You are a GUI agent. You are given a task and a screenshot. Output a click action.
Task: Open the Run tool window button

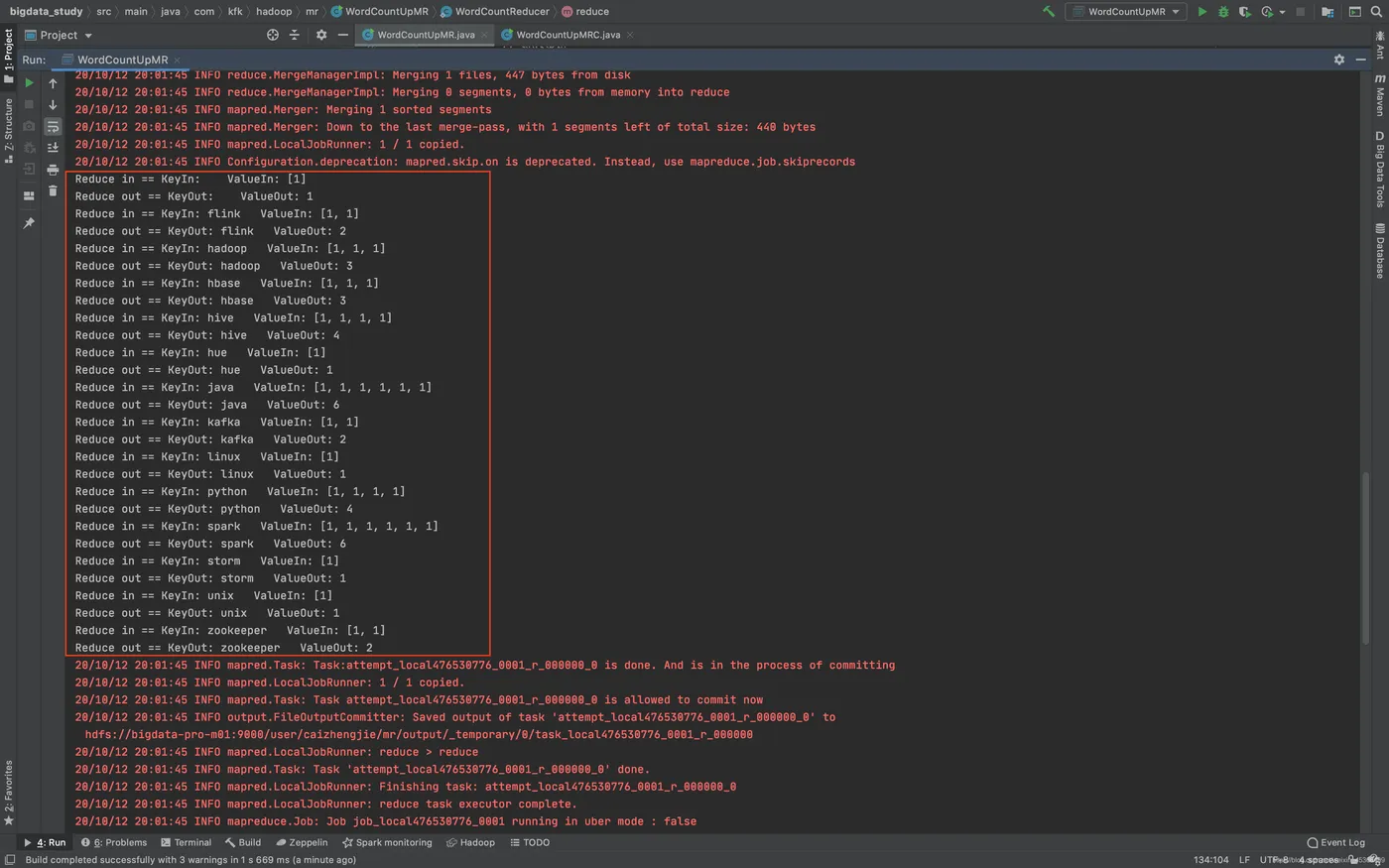45,842
